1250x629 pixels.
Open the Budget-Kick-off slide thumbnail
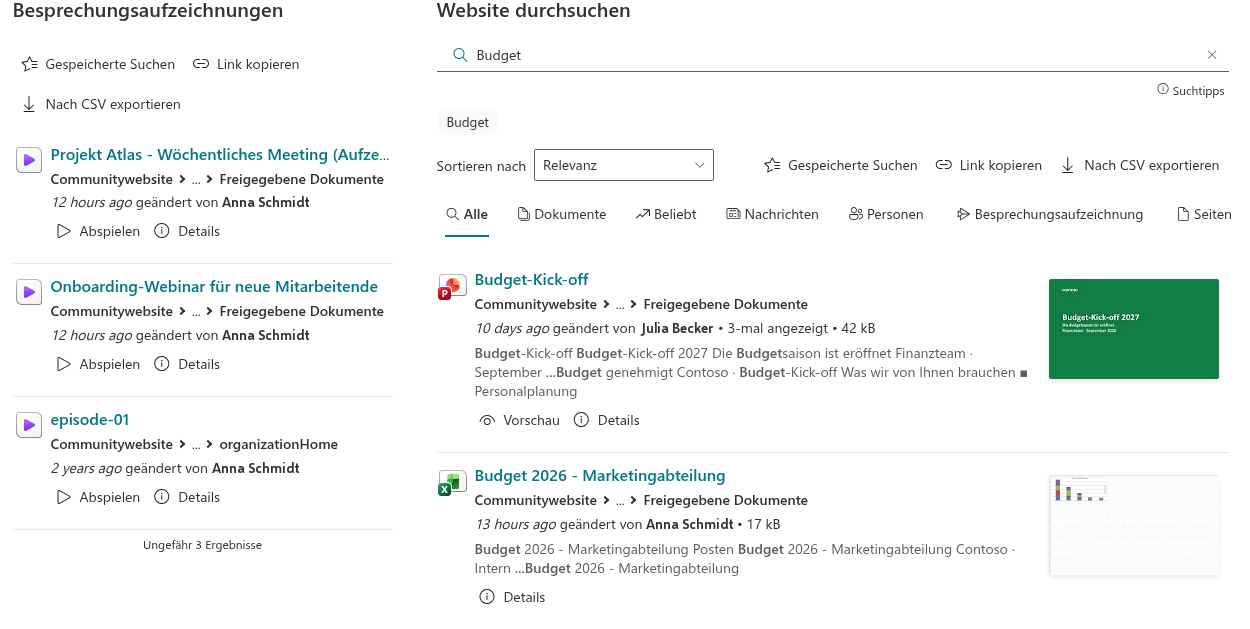(x=1134, y=329)
